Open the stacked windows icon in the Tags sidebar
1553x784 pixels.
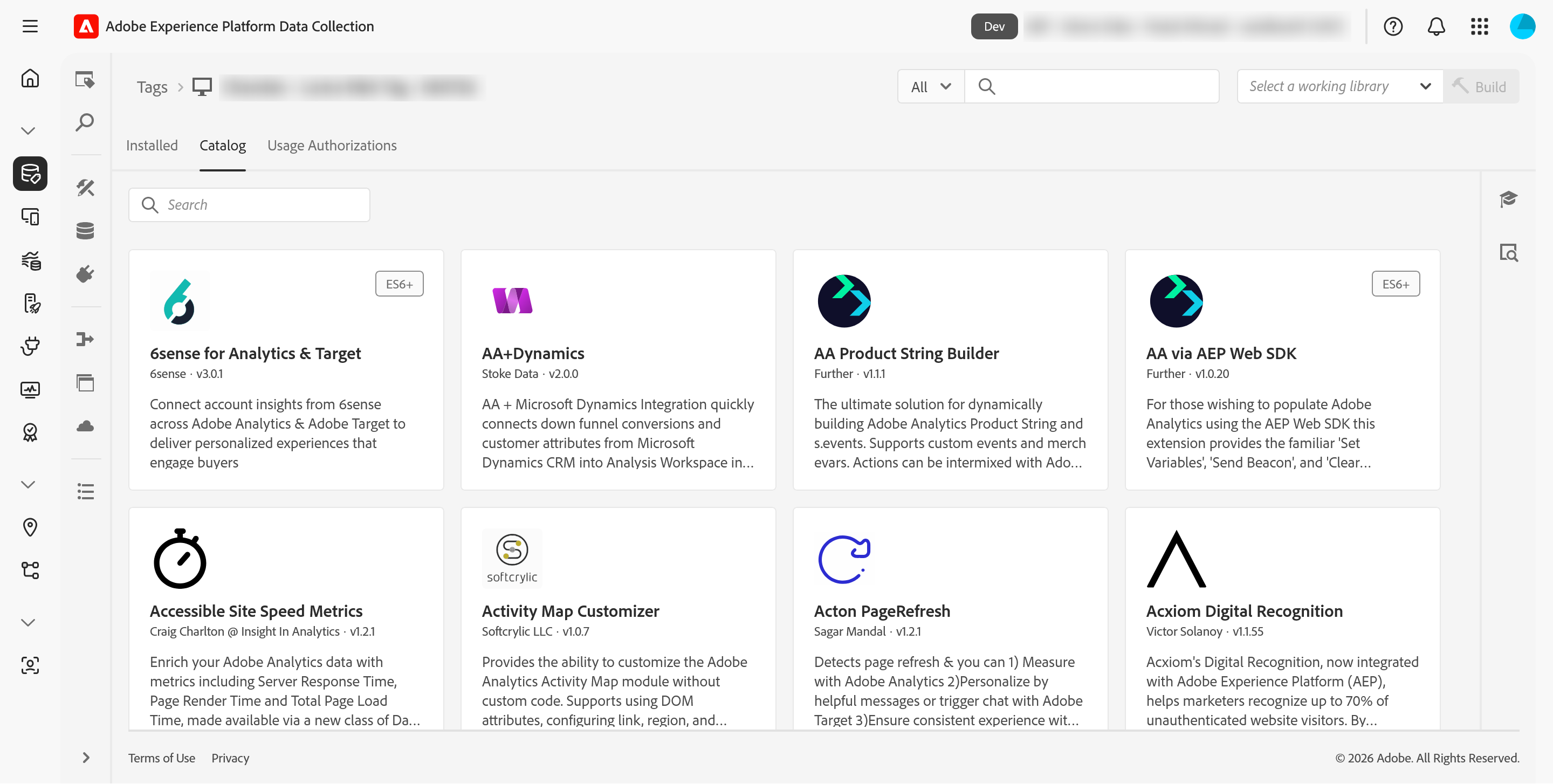[85, 383]
